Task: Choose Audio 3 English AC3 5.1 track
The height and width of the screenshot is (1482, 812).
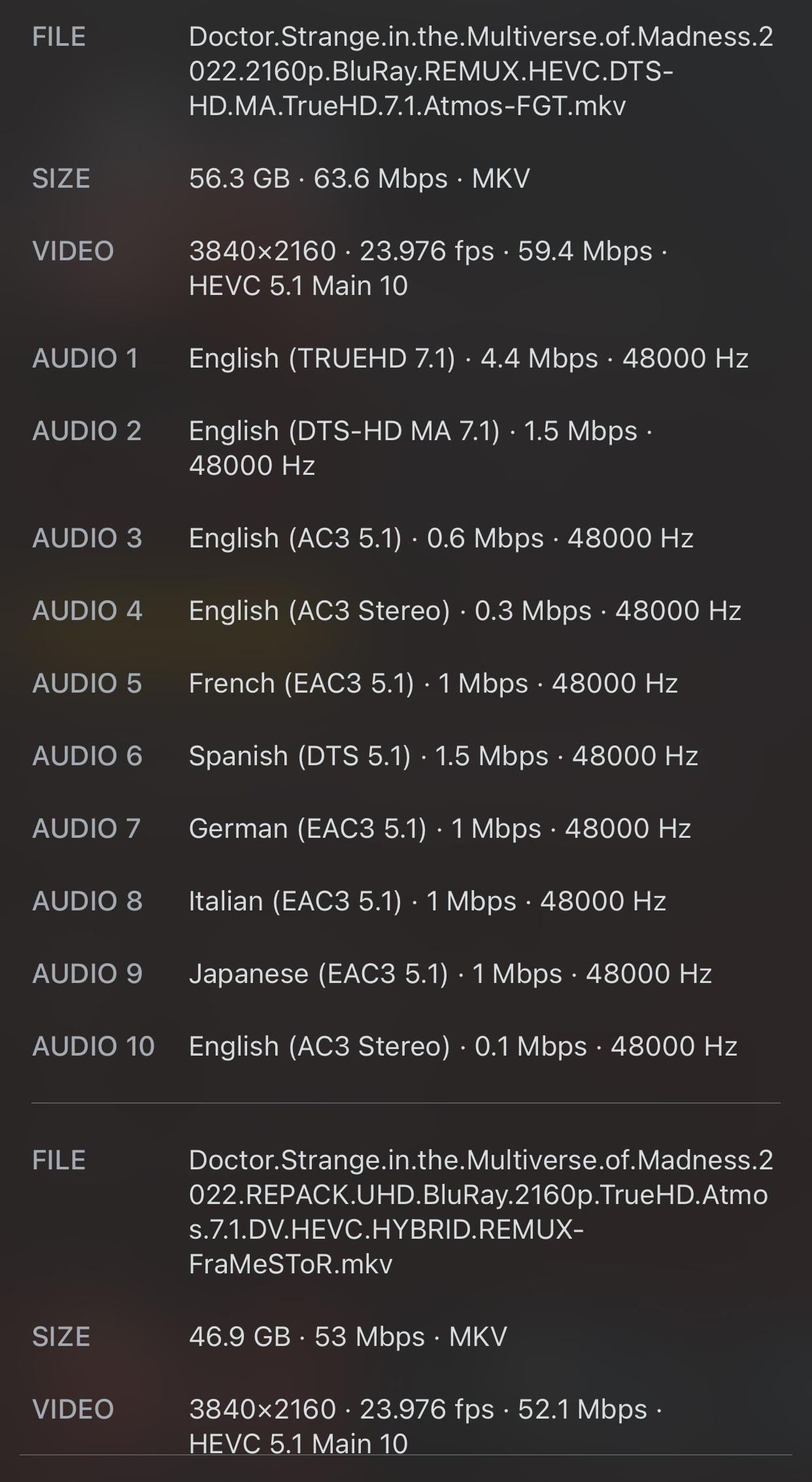Action: (441, 538)
